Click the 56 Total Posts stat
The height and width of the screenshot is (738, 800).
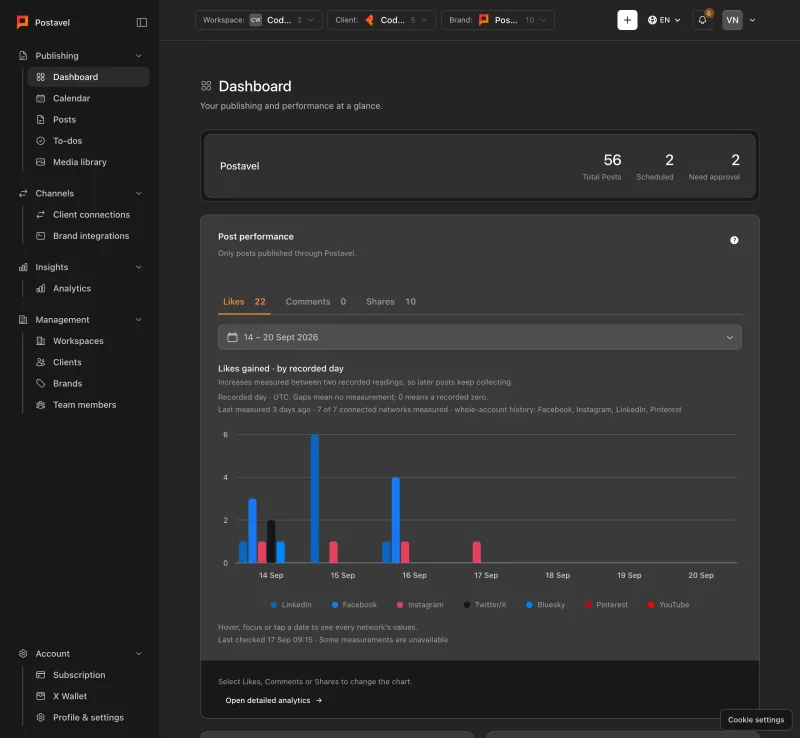pos(602,166)
